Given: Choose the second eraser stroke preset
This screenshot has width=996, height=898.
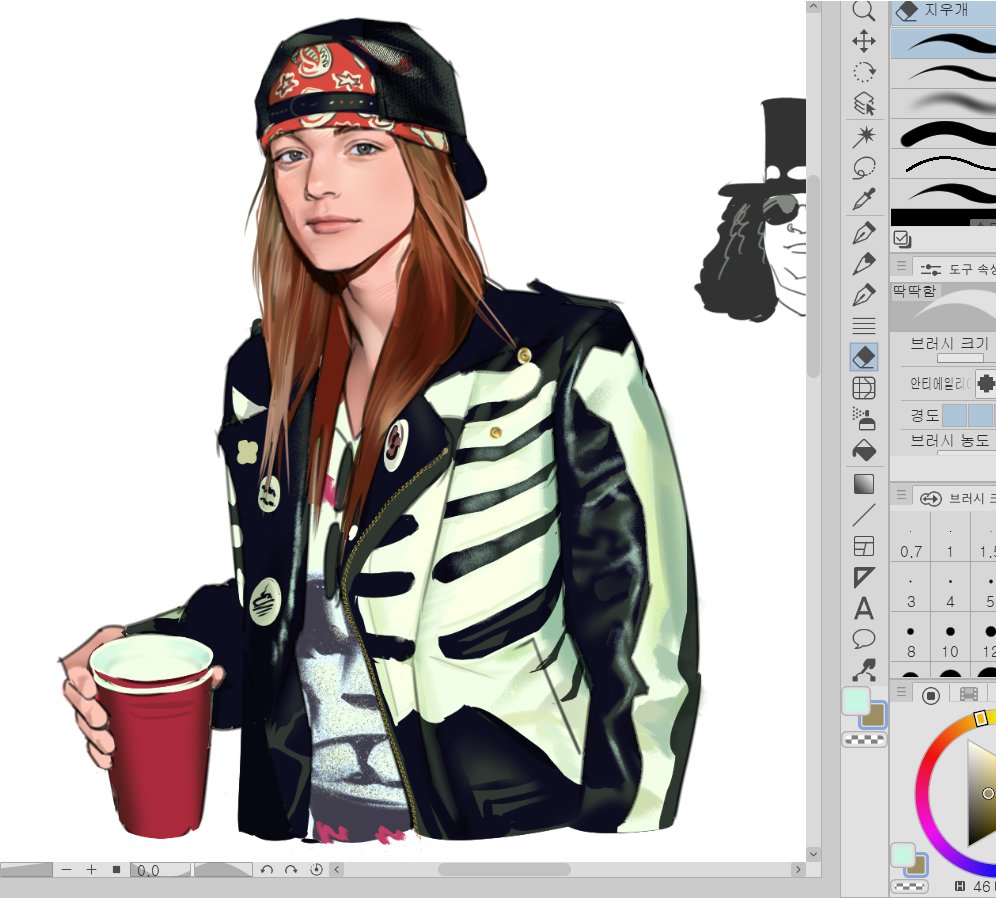Looking at the screenshot, I should pos(943,73).
